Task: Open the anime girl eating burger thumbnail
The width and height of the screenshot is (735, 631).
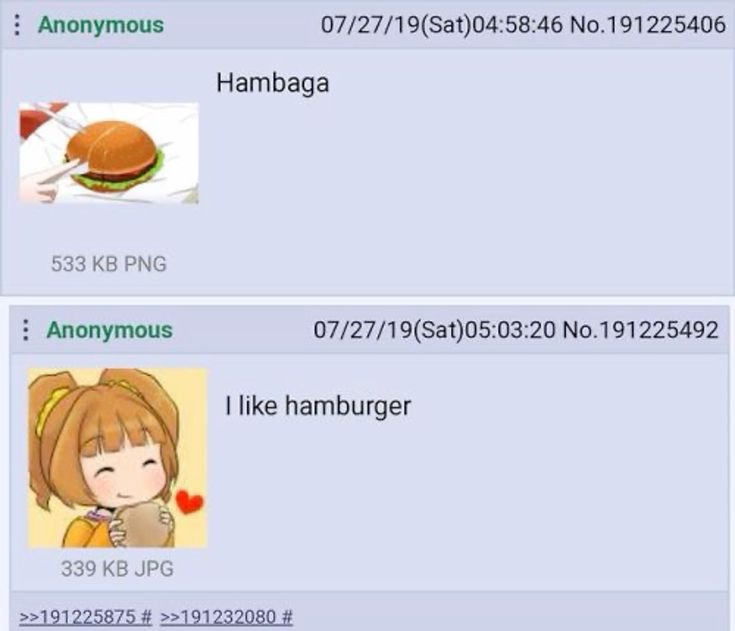Action: (117, 458)
